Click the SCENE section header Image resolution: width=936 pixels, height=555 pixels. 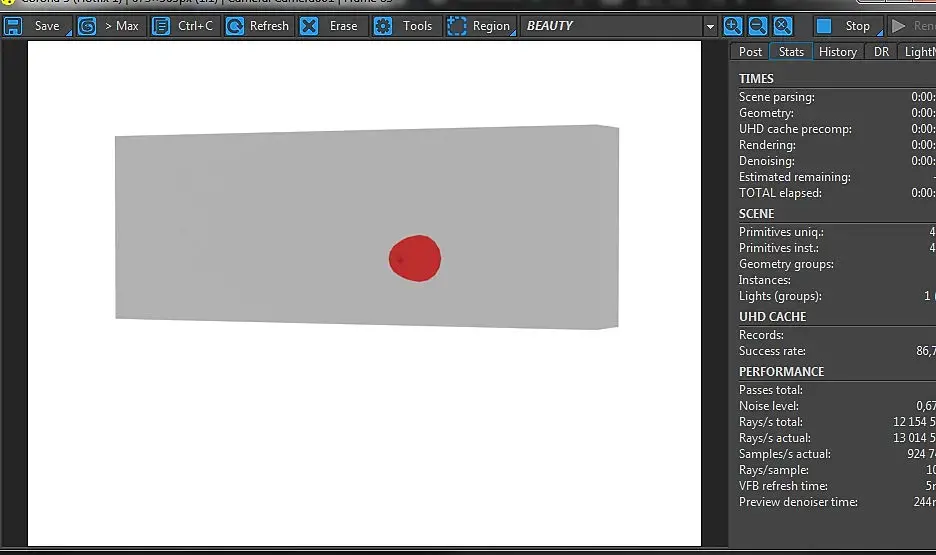[756, 214]
